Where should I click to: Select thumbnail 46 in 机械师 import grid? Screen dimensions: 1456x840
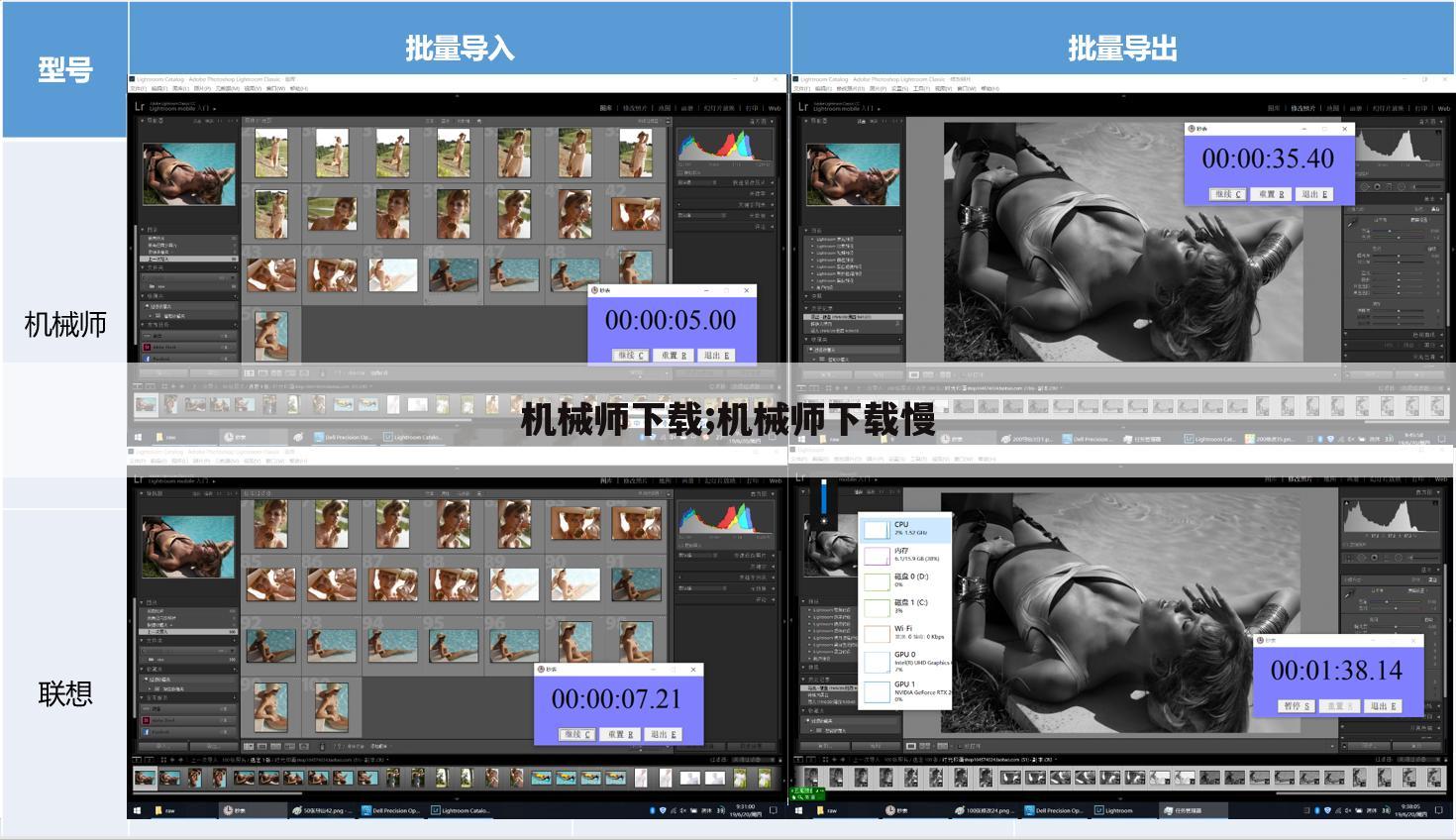point(455,274)
